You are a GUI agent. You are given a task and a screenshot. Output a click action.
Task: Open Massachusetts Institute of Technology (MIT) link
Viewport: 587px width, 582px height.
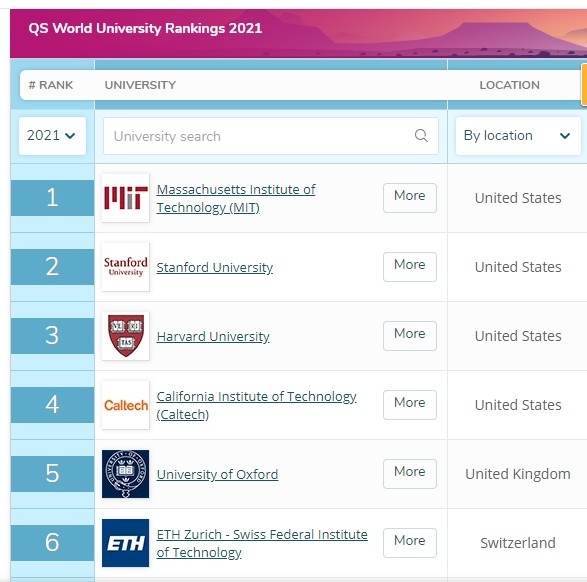236,198
